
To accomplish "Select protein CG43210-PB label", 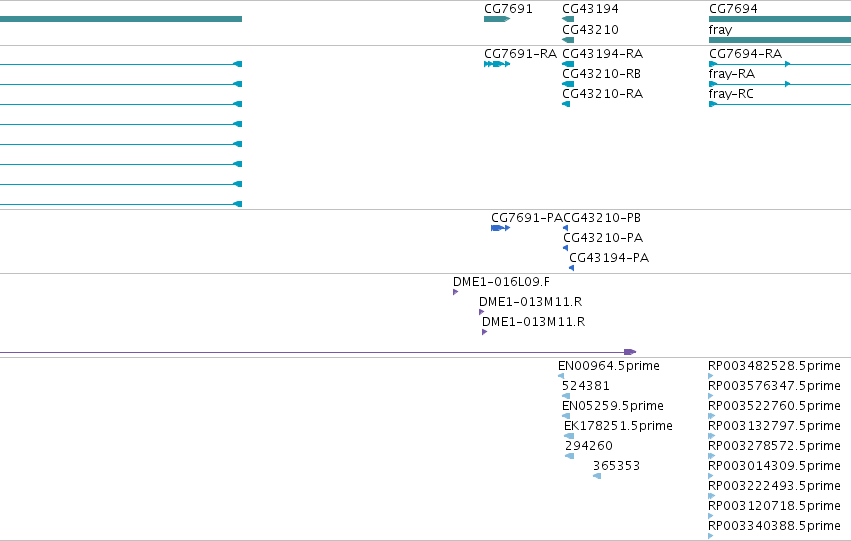I will pyautogui.click(x=602, y=218).
